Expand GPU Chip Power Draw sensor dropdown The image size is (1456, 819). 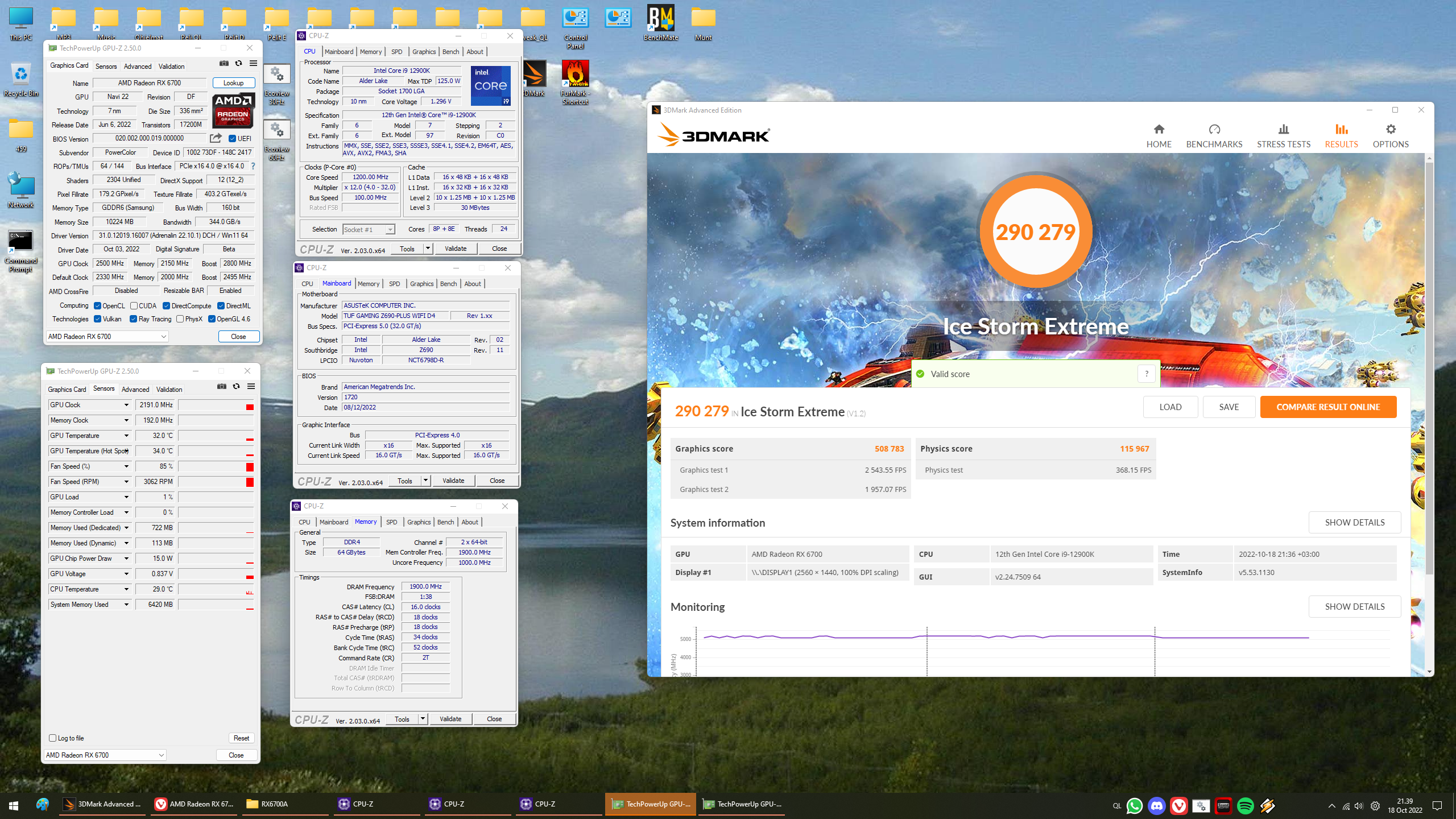coord(126,559)
